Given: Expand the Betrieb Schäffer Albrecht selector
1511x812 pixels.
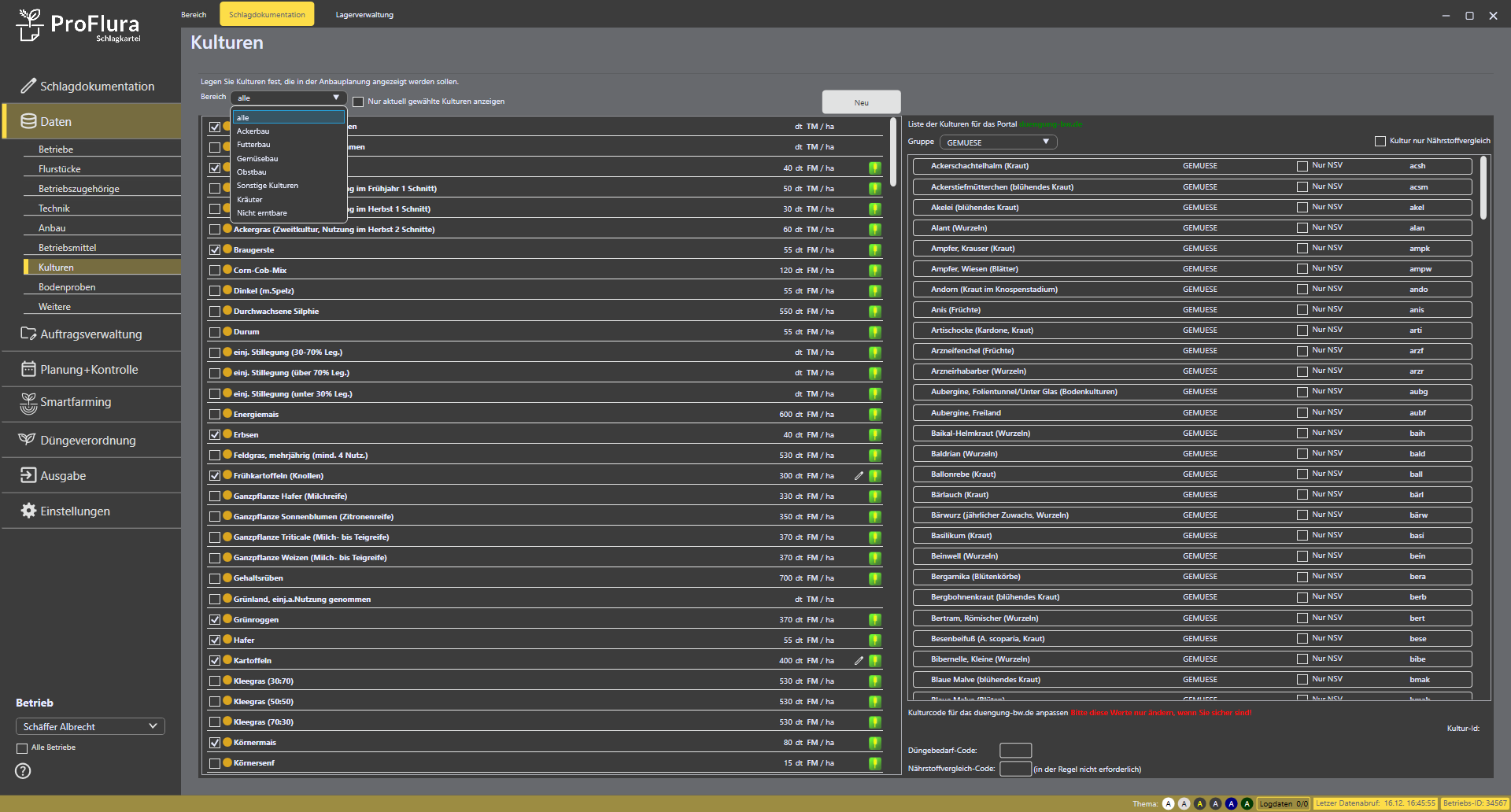Looking at the screenshot, I should [90, 726].
